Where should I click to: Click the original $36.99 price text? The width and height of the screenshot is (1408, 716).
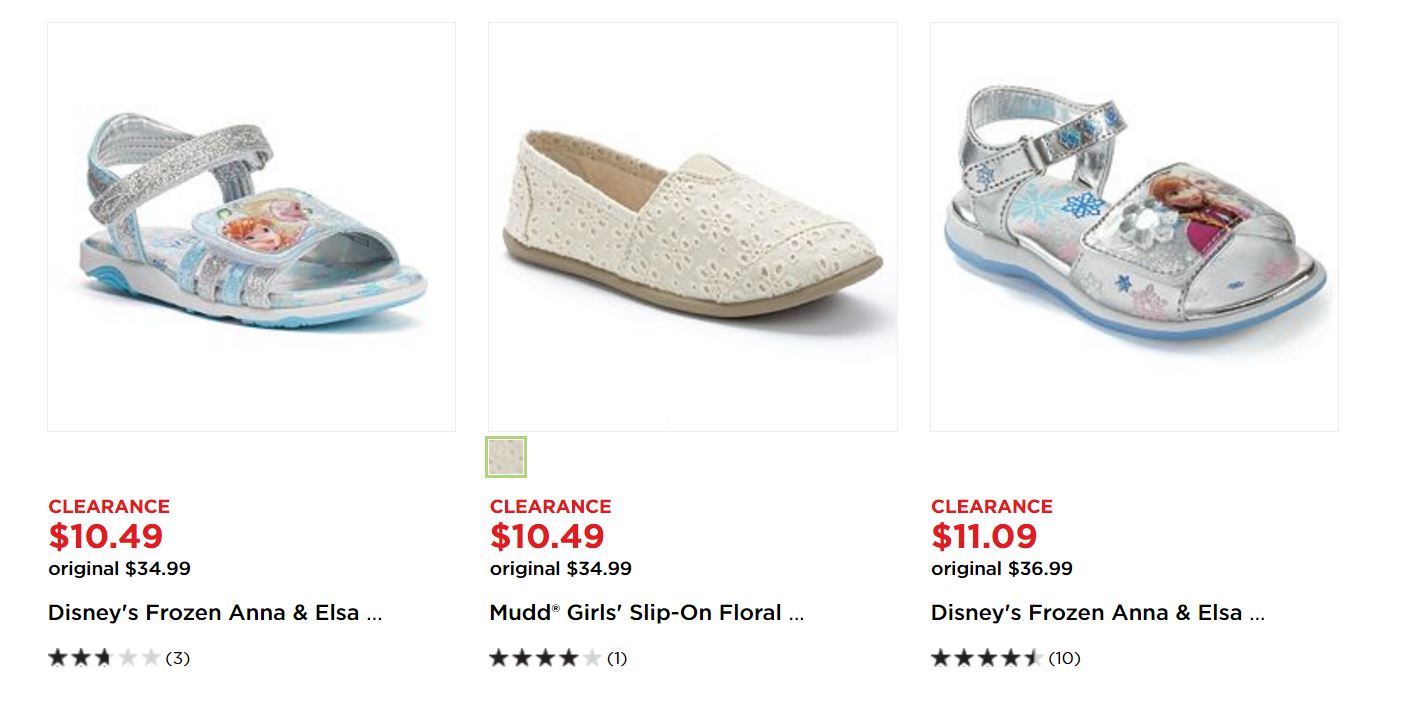pyautogui.click(x=1001, y=569)
